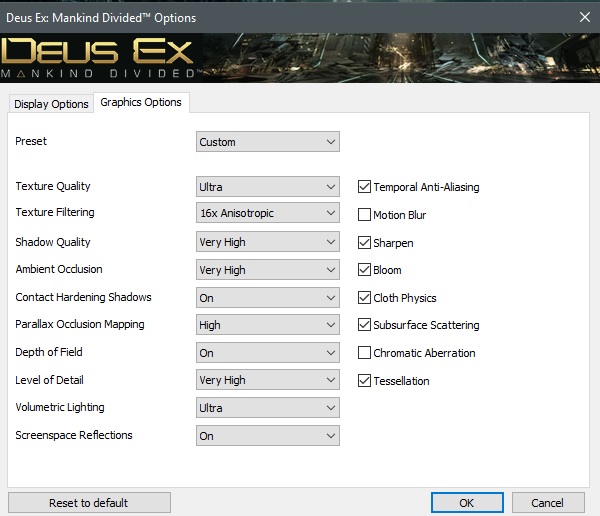Screen dimensions: 600x516
Task: Confirm settings with the OK button
Action: 467,503
